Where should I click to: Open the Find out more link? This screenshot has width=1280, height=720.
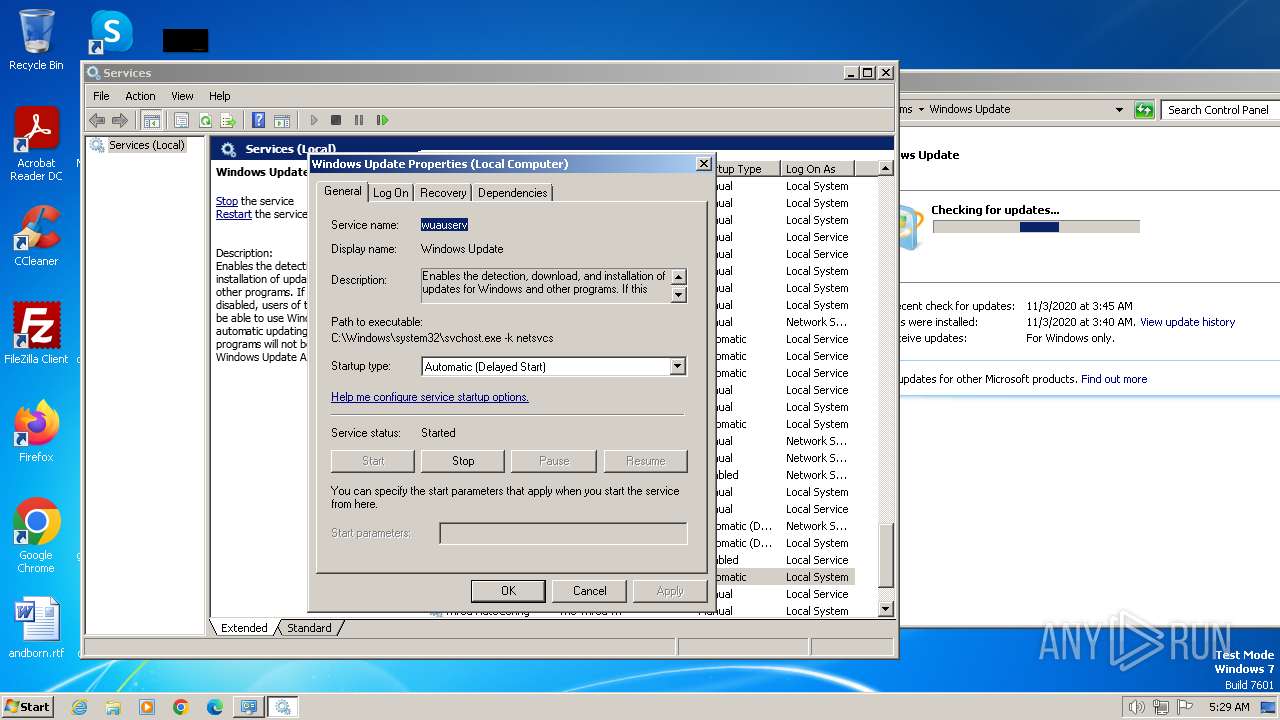[x=1114, y=379]
